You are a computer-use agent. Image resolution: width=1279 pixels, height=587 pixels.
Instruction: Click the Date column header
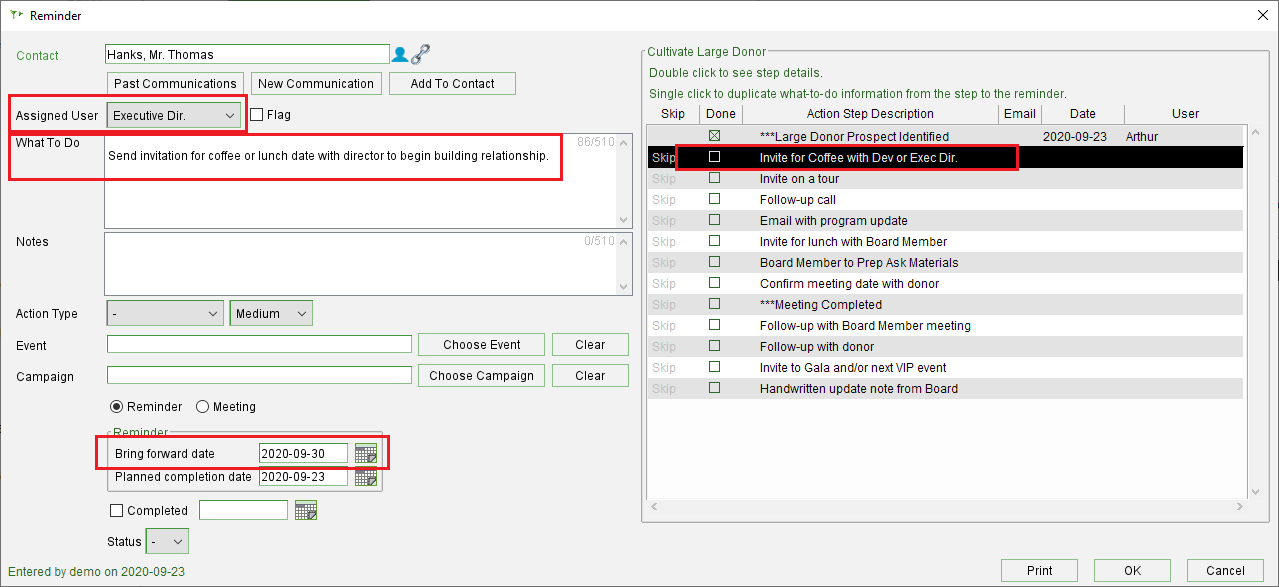click(1082, 114)
